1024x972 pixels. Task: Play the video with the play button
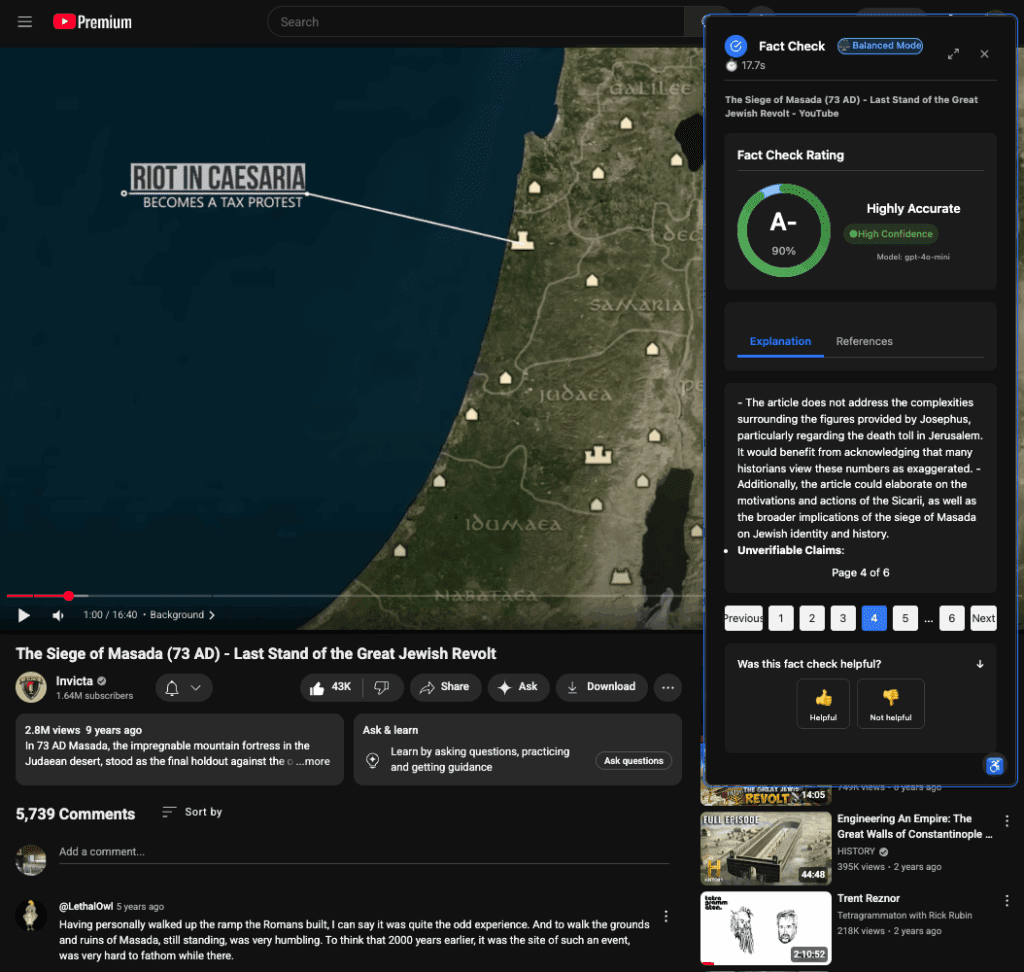(x=24, y=615)
